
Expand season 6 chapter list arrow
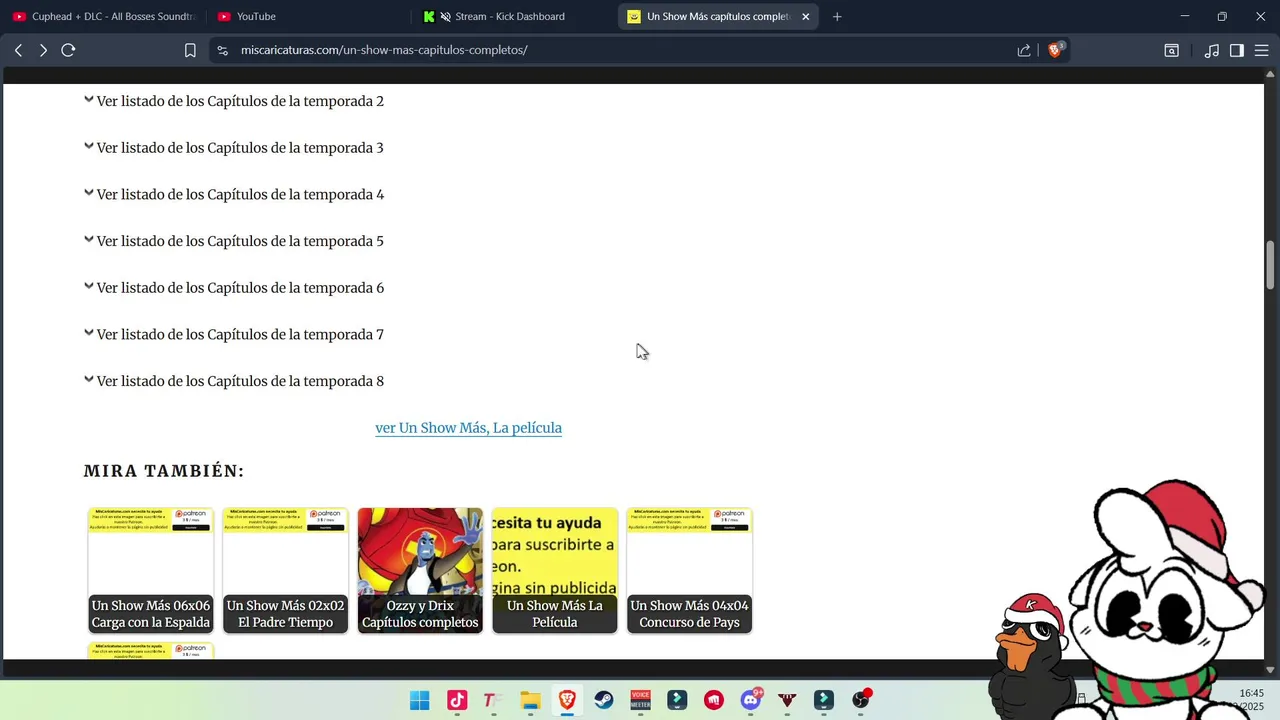tap(89, 286)
